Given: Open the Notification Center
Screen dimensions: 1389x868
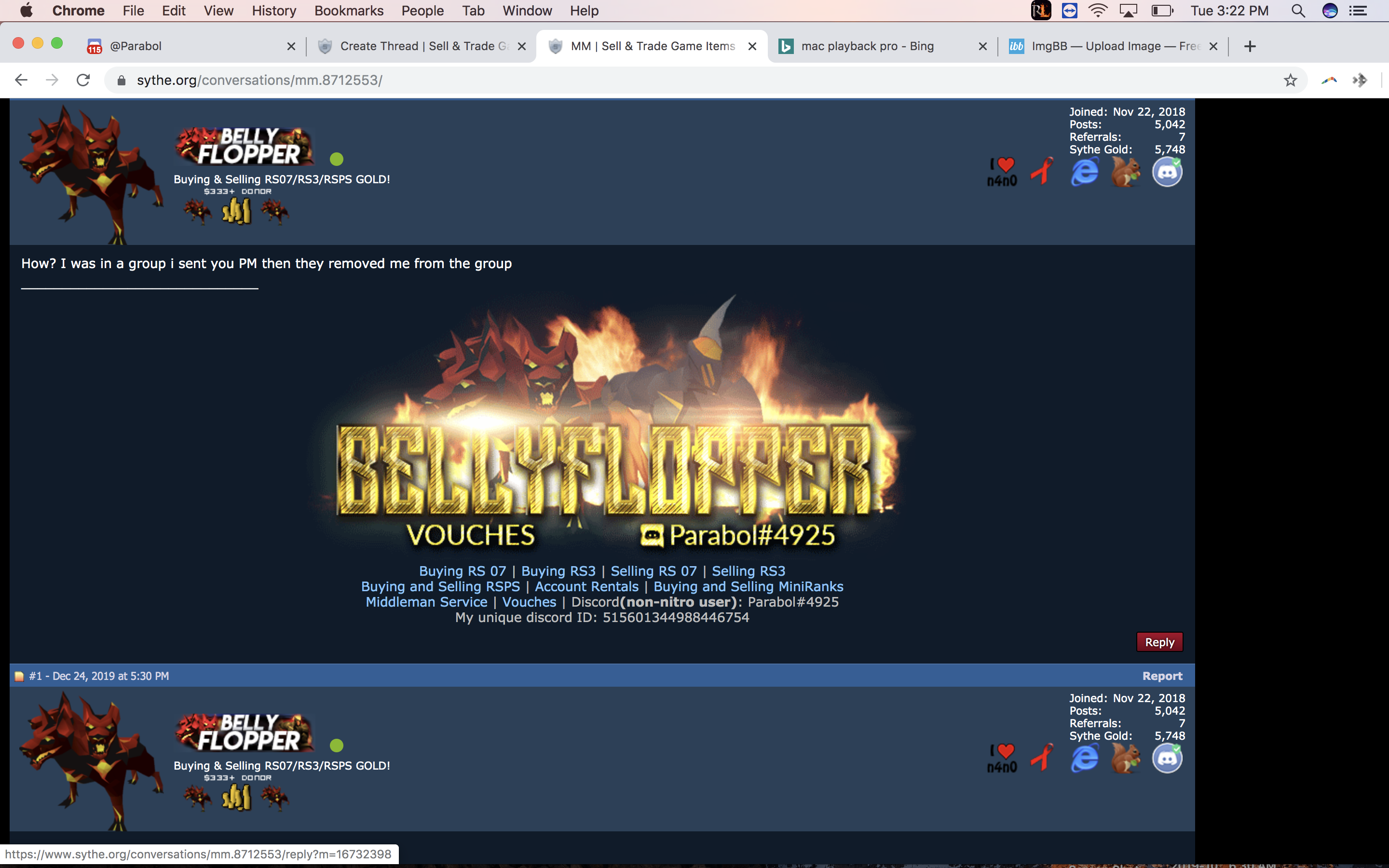Looking at the screenshot, I should point(1358,10).
